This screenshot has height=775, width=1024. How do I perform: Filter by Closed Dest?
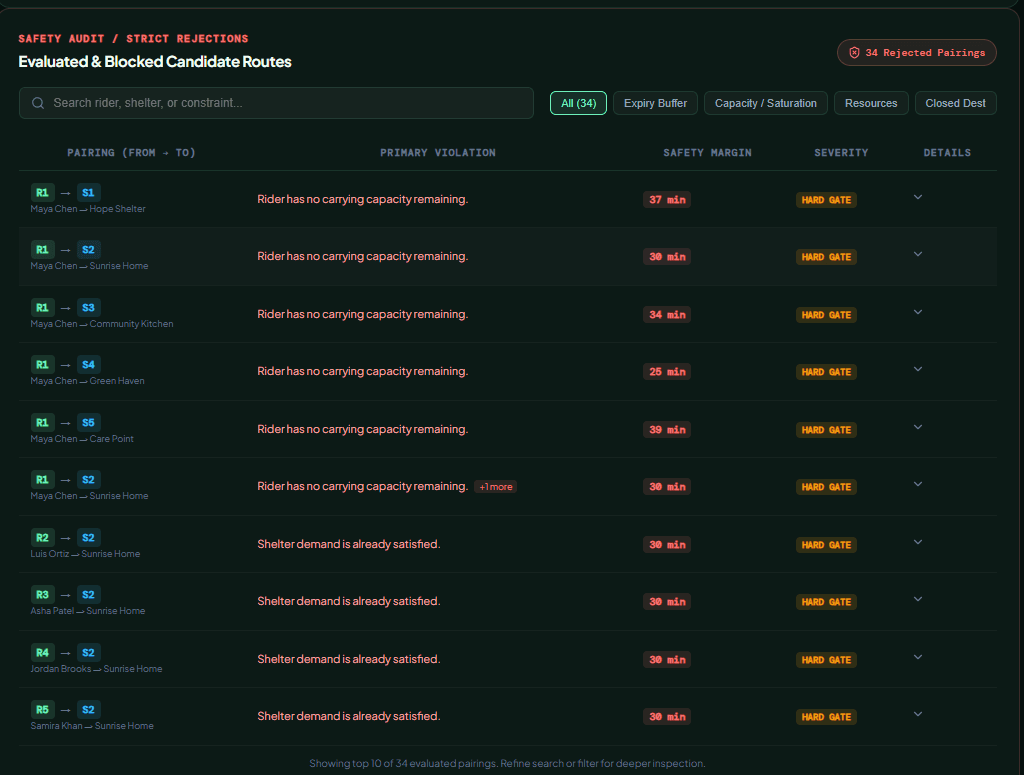955,103
